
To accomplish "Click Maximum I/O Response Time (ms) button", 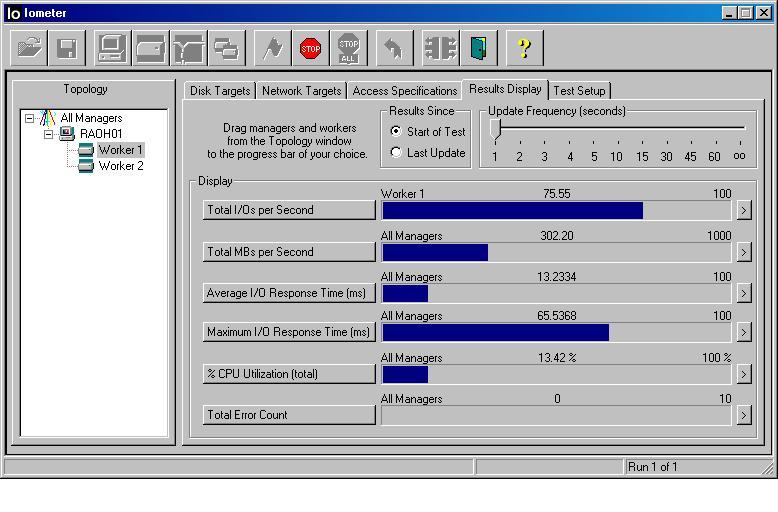I will (289, 332).
